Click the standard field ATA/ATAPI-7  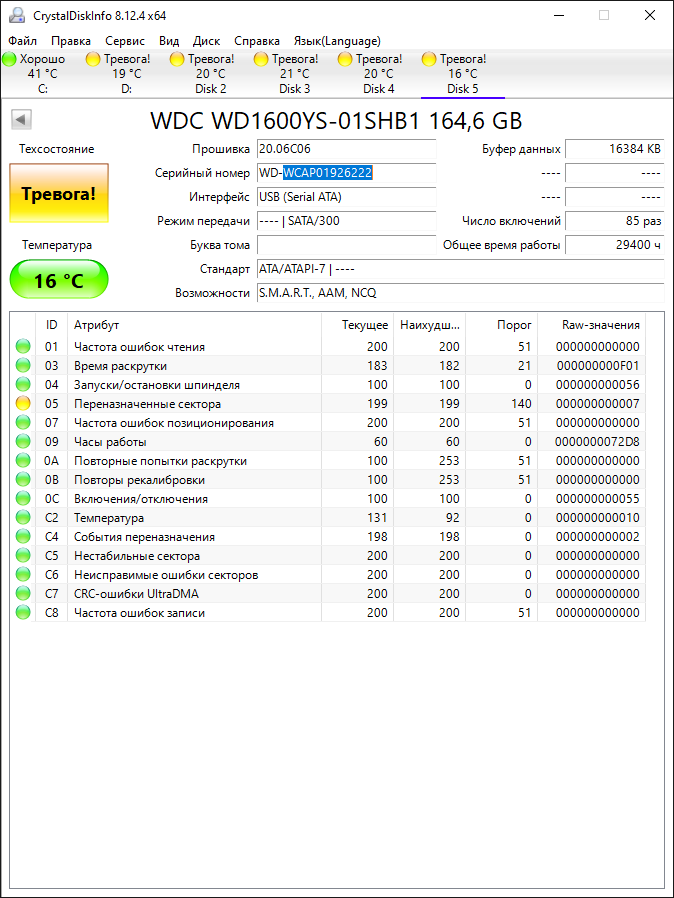pyautogui.click(x=460, y=269)
